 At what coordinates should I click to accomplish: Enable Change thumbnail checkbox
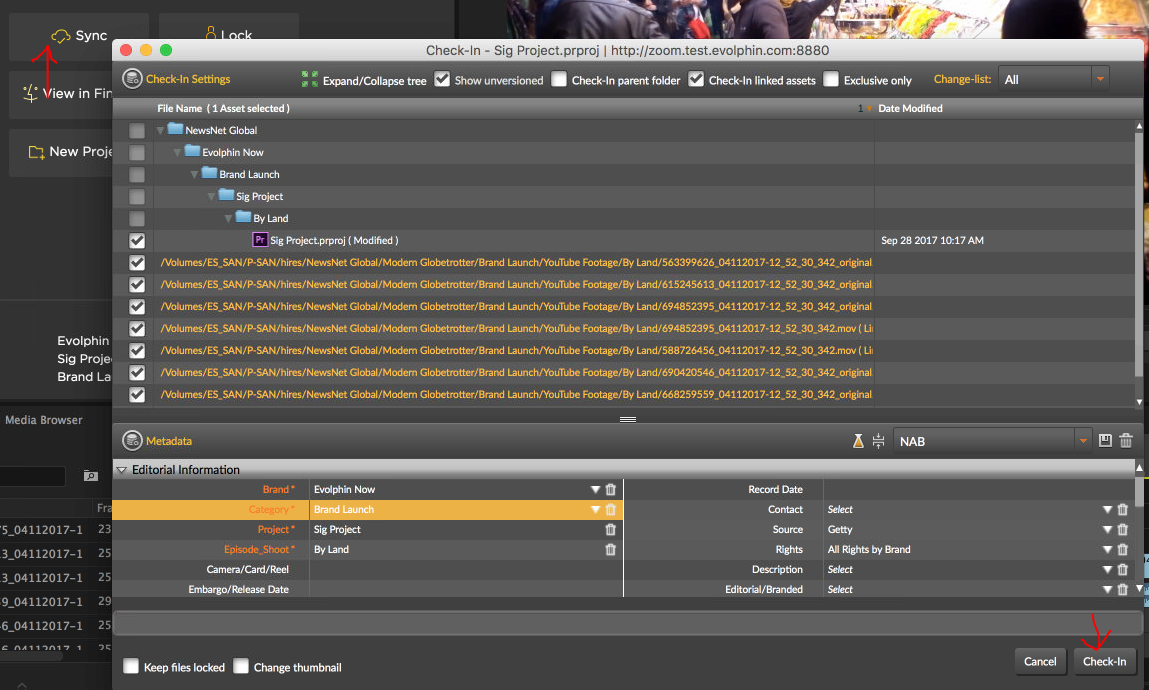241,666
